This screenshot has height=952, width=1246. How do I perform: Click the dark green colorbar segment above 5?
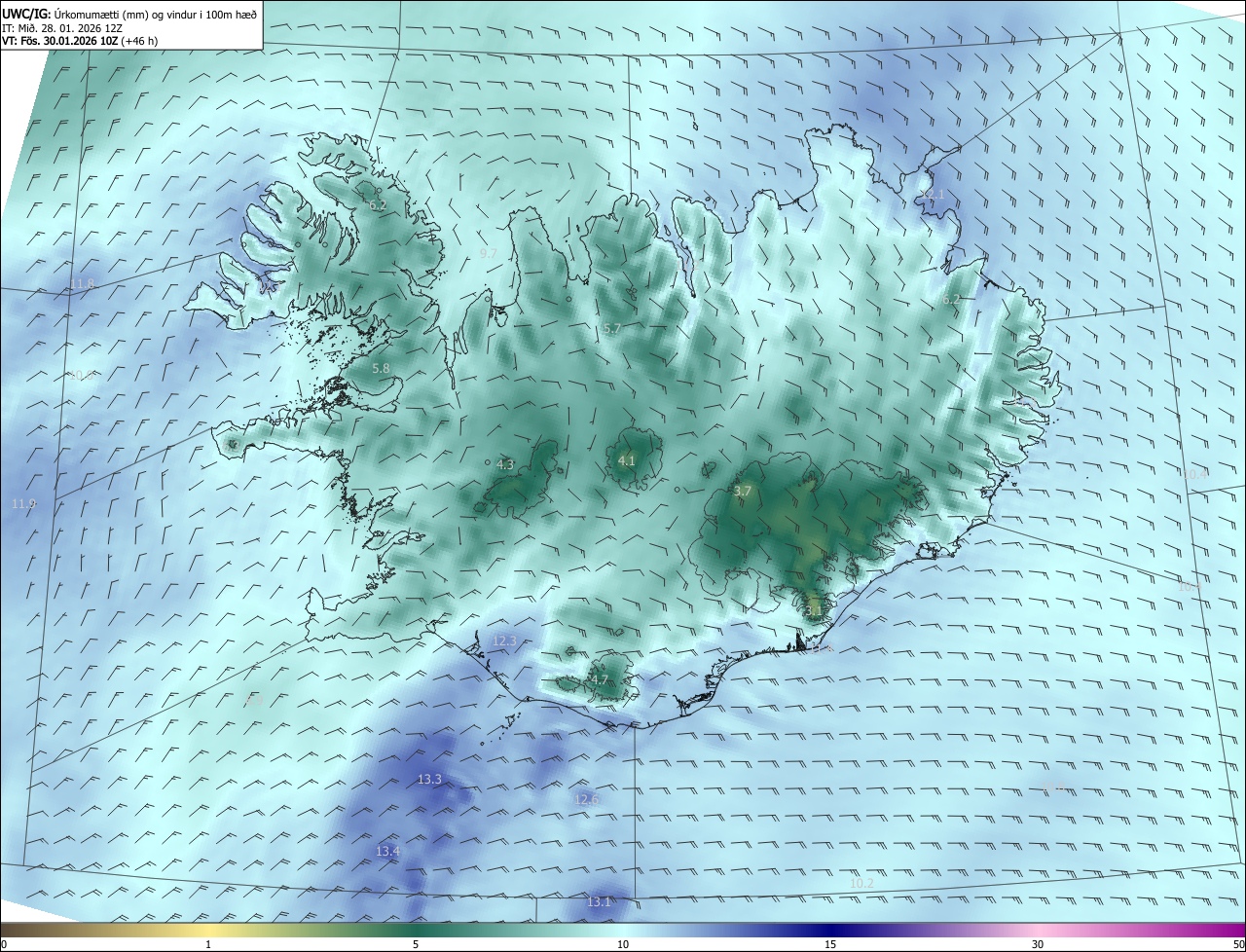[x=416, y=930]
